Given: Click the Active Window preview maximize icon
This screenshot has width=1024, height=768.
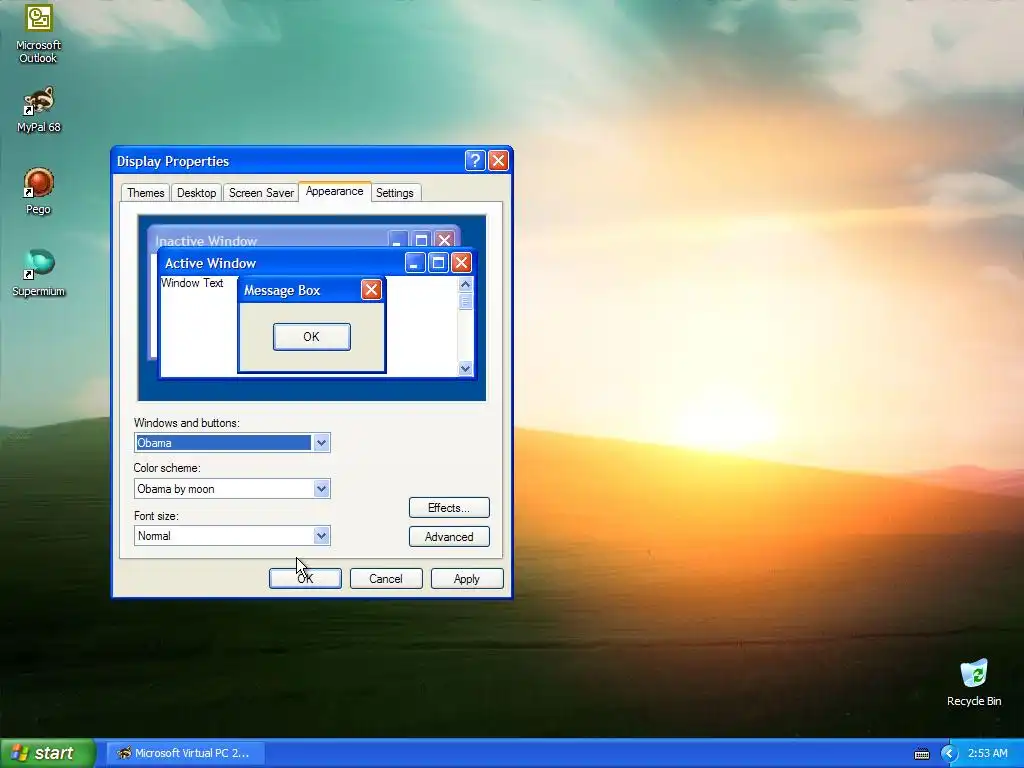Looking at the screenshot, I should 438,263.
